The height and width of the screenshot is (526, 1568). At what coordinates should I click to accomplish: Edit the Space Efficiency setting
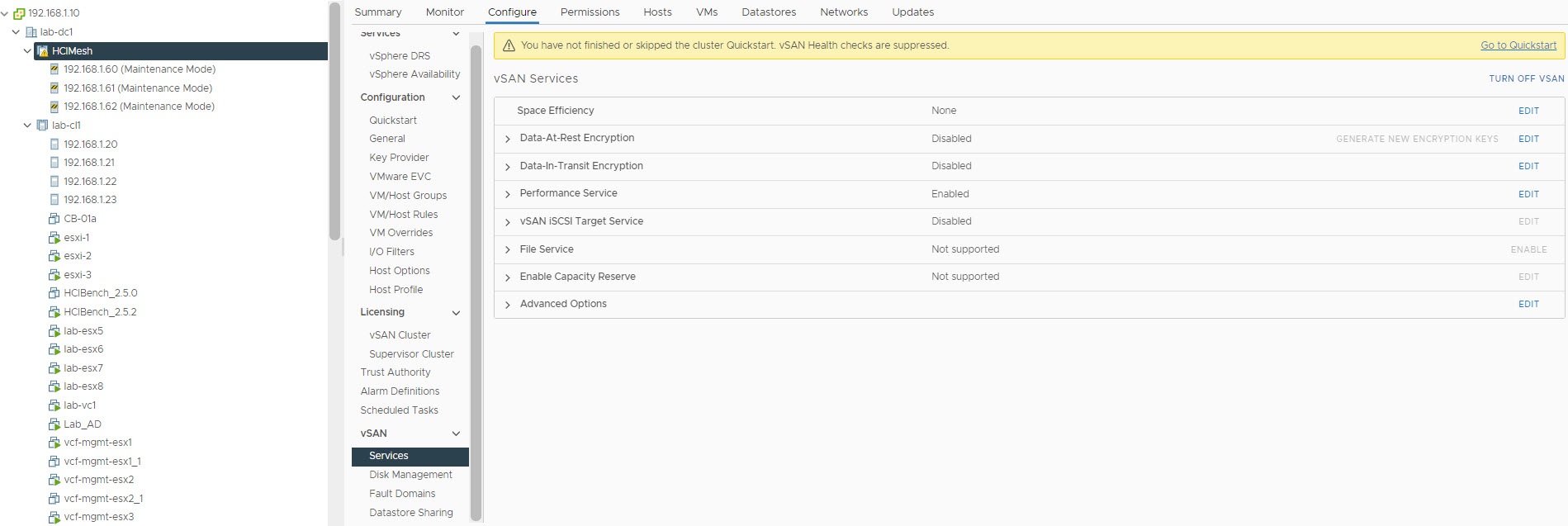[x=1528, y=111]
